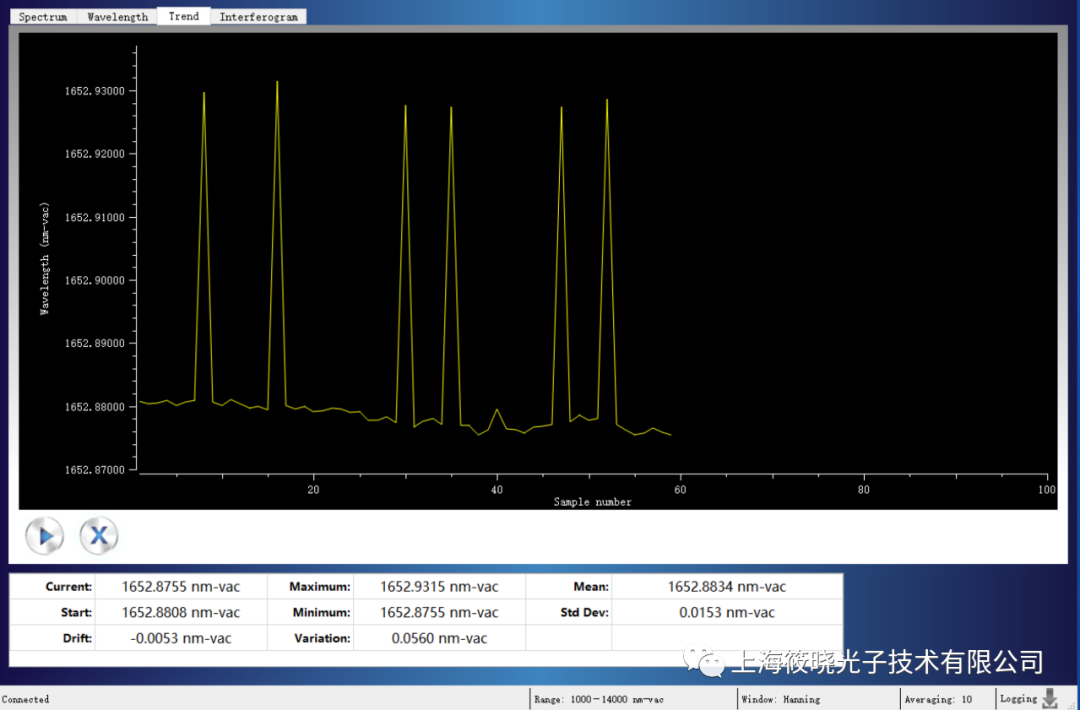Select the Trend tab

coord(184,16)
